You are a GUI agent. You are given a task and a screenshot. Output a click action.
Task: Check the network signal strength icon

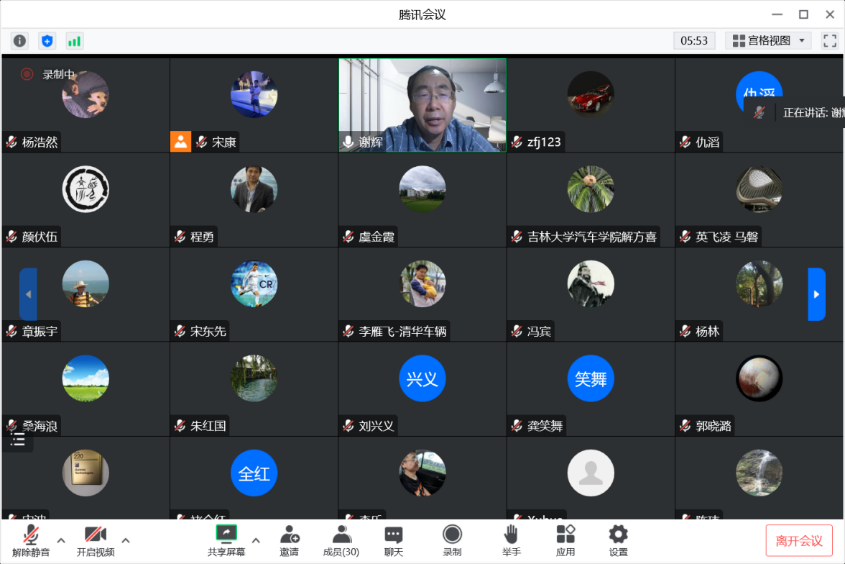(x=75, y=41)
